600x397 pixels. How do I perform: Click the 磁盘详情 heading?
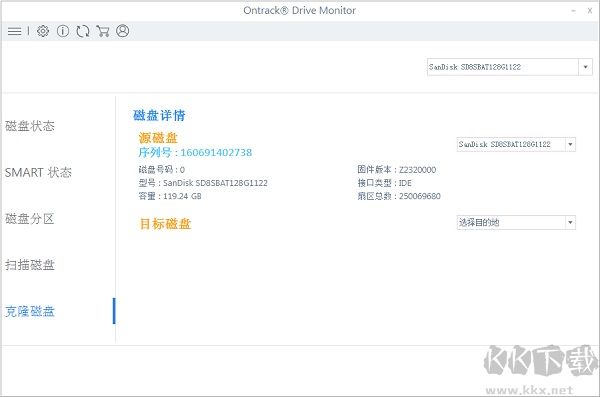tap(159, 115)
